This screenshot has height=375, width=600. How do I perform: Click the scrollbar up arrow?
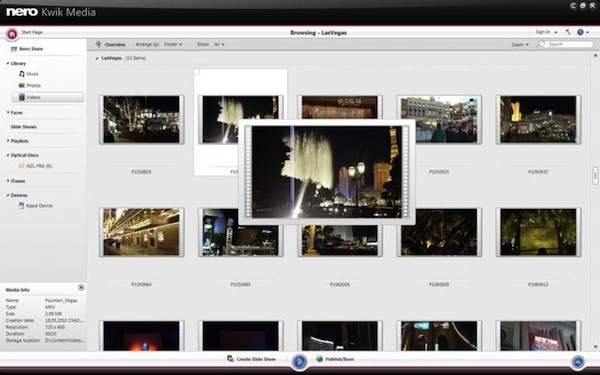pos(595,55)
